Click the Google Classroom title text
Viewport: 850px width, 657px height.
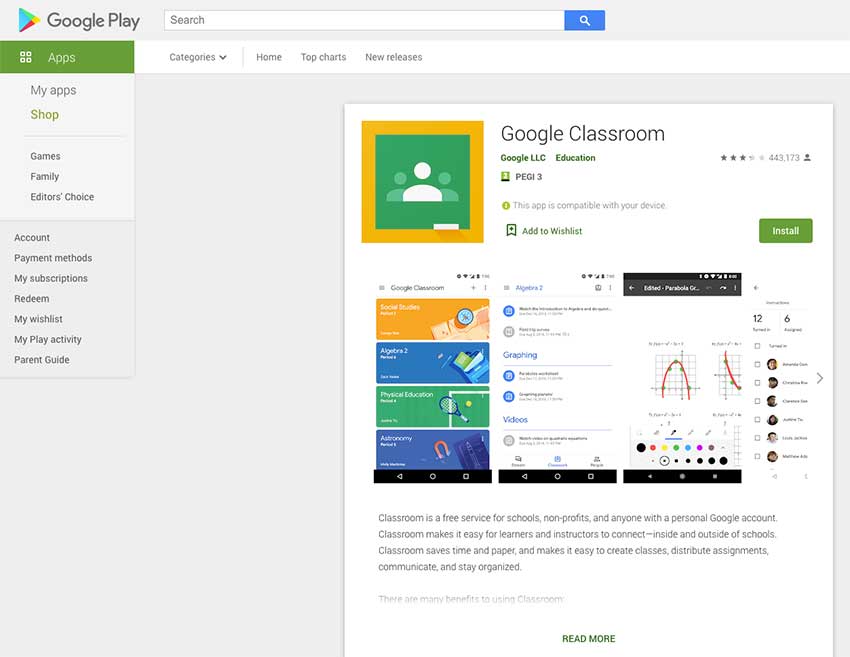click(x=583, y=134)
